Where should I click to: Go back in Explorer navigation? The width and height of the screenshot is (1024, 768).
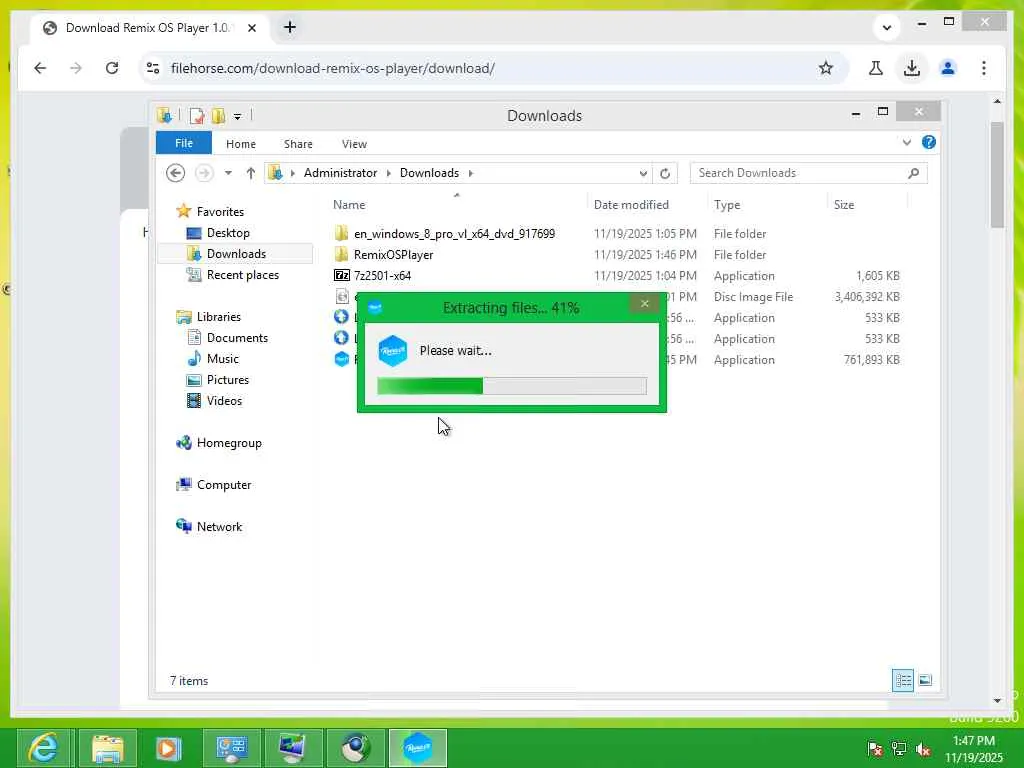pyautogui.click(x=175, y=173)
